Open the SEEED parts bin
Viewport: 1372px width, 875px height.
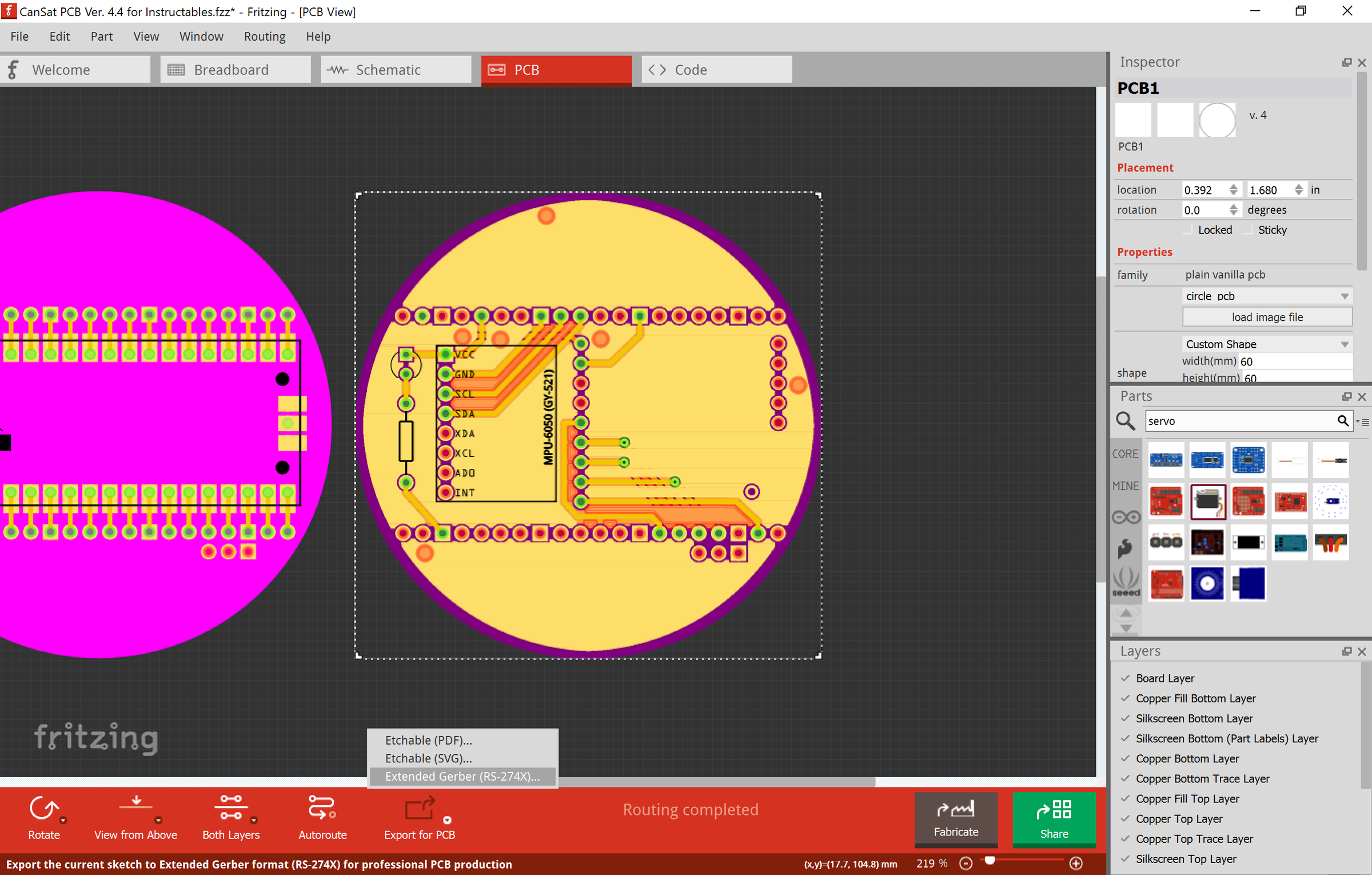(1126, 581)
